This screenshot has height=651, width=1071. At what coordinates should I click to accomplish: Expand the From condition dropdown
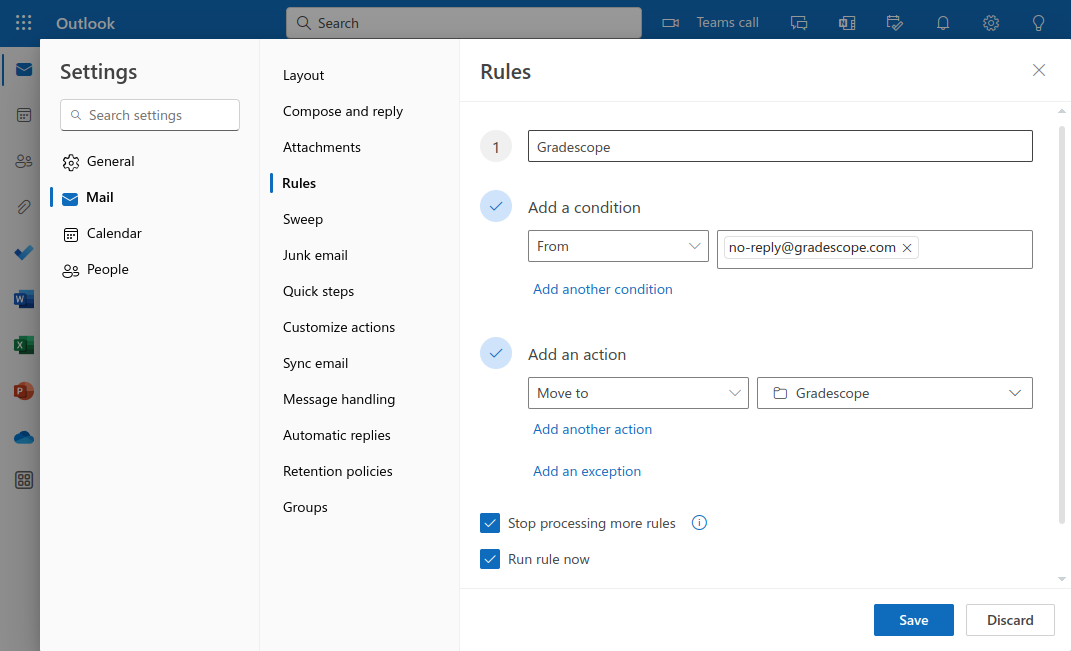tap(618, 246)
